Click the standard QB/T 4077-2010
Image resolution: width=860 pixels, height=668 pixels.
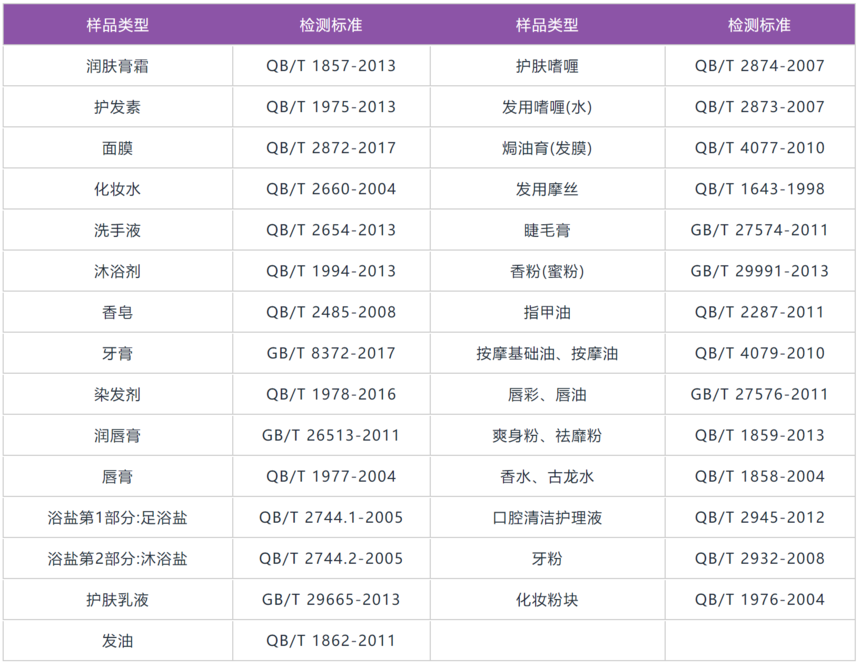click(x=760, y=148)
